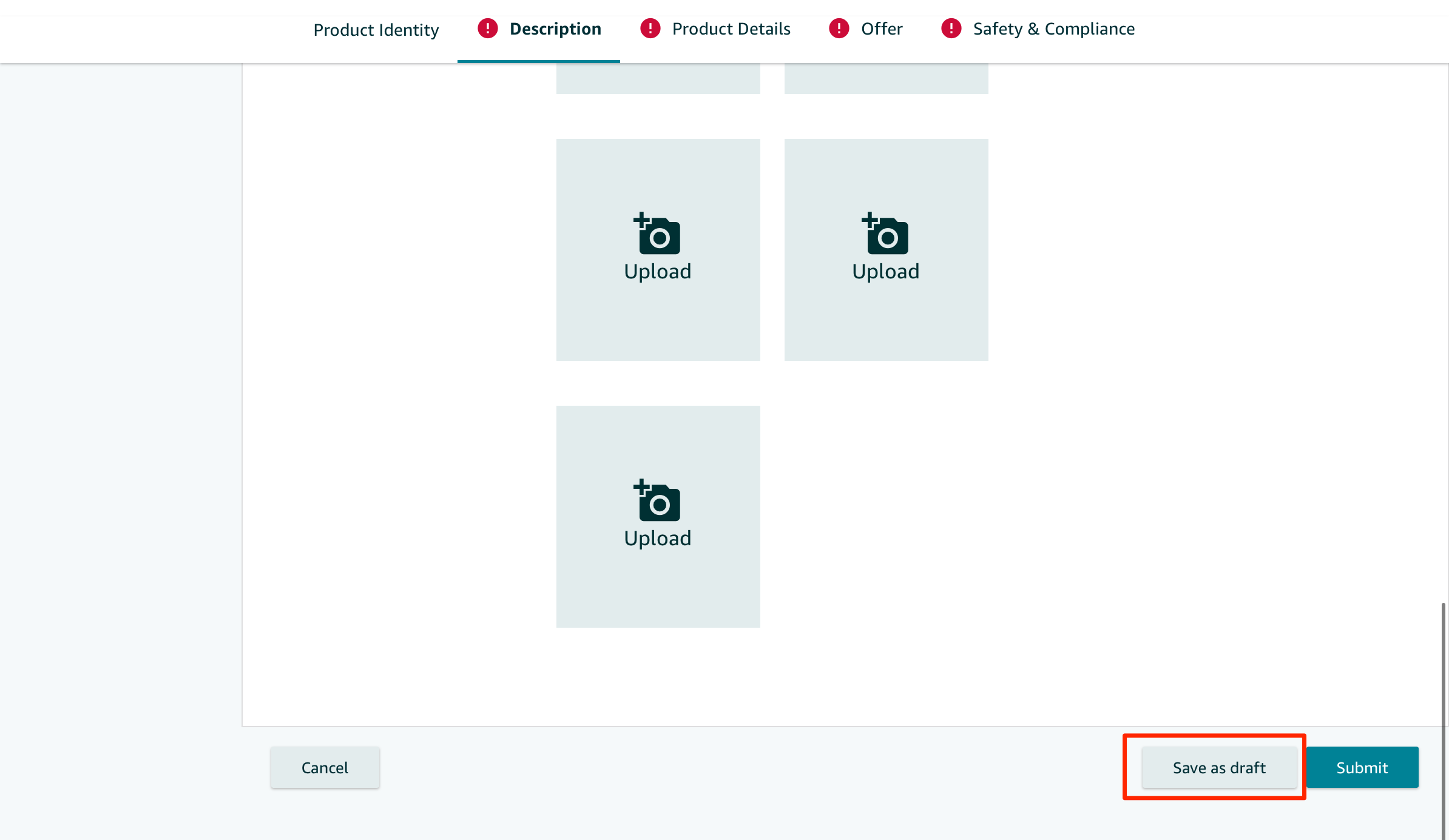Submit the product listing
This screenshot has width=1449, height=840.
coord(1362,767)
